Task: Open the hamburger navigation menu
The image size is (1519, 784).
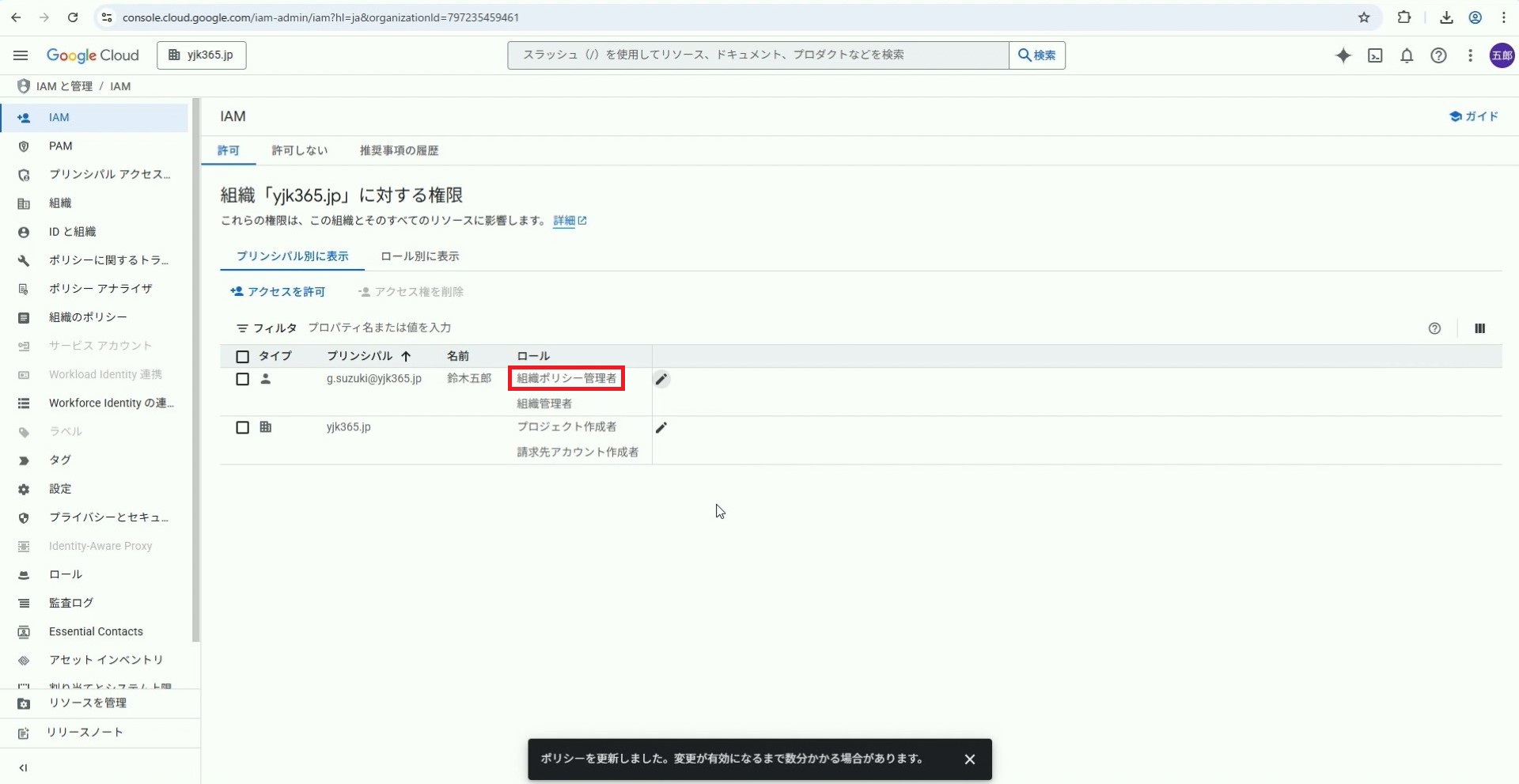Action: point(21,55)
